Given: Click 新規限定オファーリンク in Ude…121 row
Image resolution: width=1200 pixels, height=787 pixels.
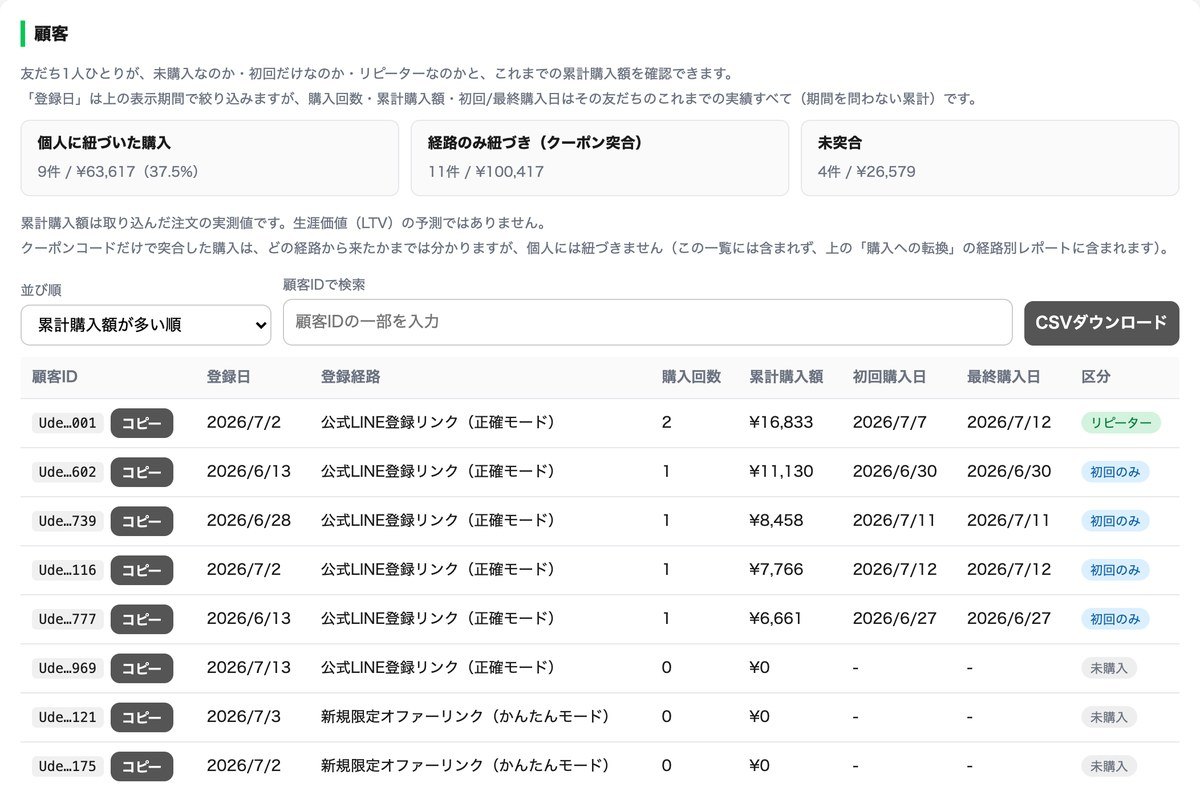Looking at the screenshot, I should 465,717.
